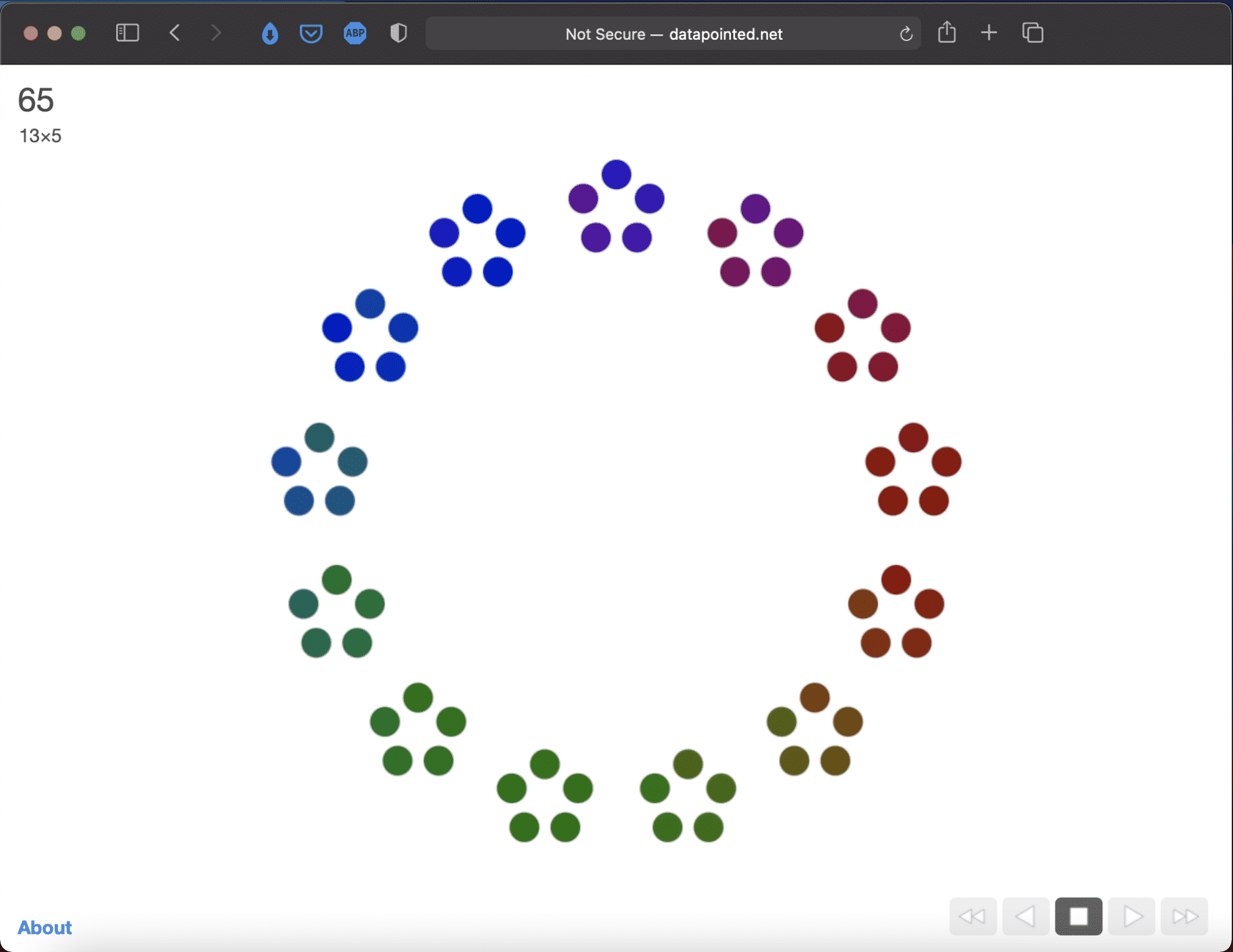The height and width of the screenshot is (952, 1233).
Task: Reload the current page
Action: click(x=905, y=34)
